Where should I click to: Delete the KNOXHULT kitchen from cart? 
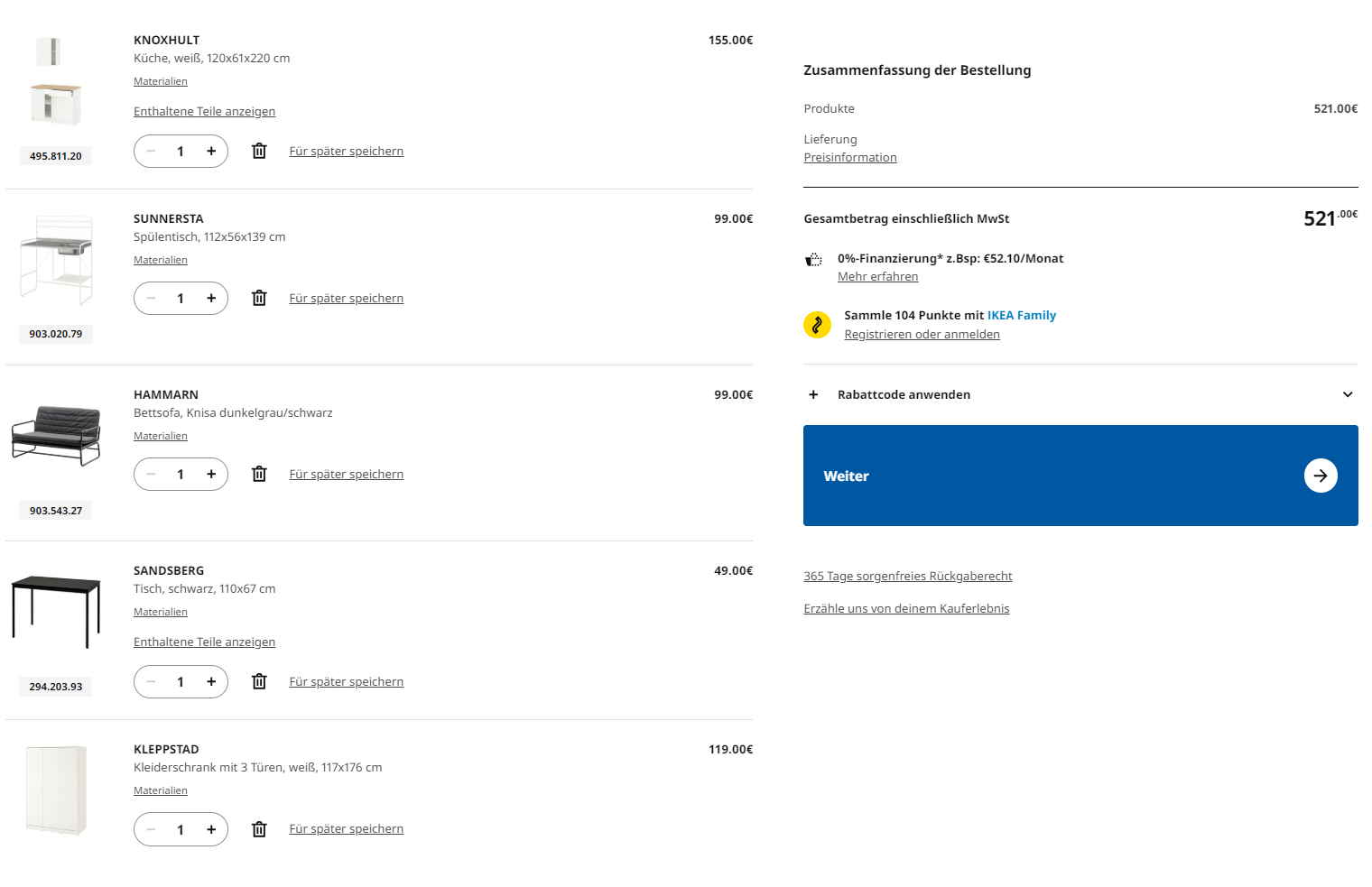point(259,151)
